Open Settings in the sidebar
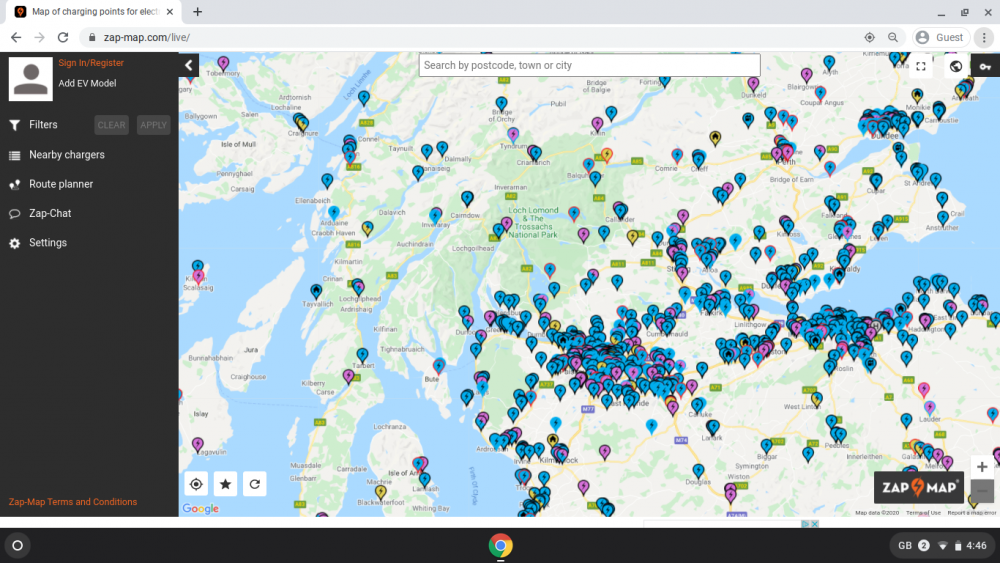This screenshot has height=563, width=1000. (x=48, y=242)
